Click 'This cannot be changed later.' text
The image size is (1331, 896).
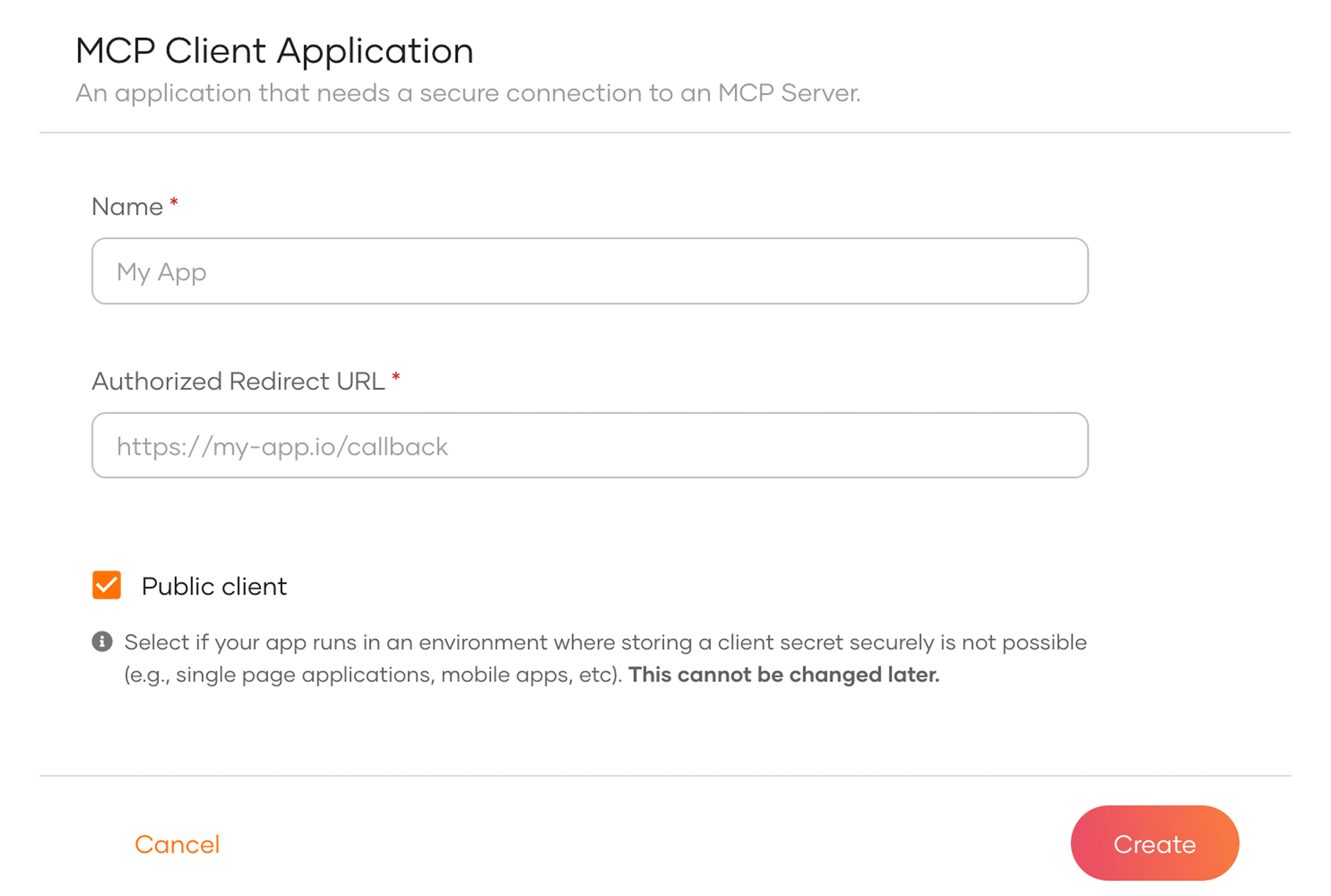click(784, 675)
